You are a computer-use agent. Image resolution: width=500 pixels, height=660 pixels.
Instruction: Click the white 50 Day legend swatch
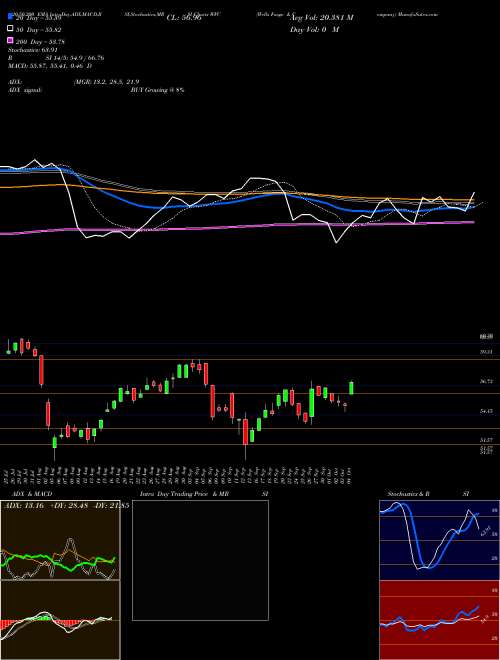11,29
